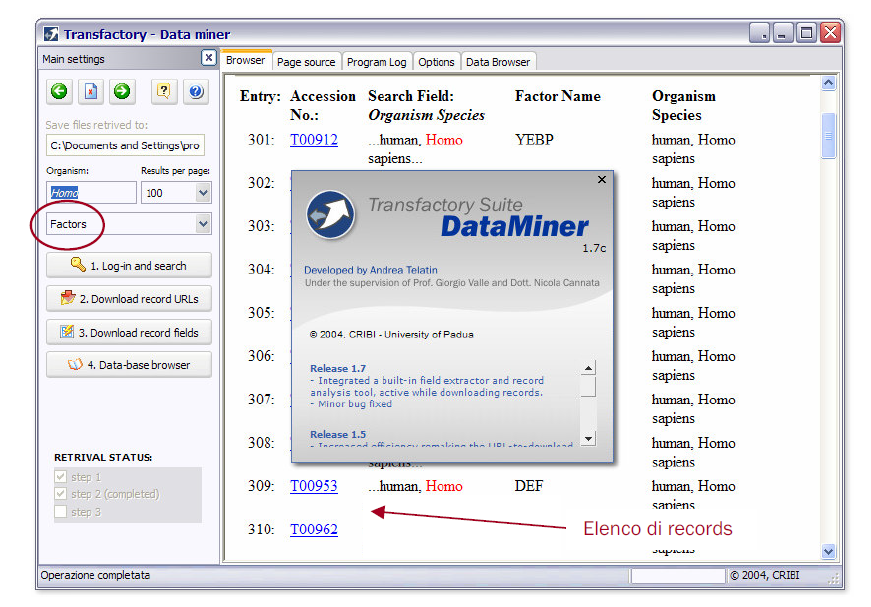Expand the Results per page dropdown
Screen dimensions: 871x607
pos(203,193)
